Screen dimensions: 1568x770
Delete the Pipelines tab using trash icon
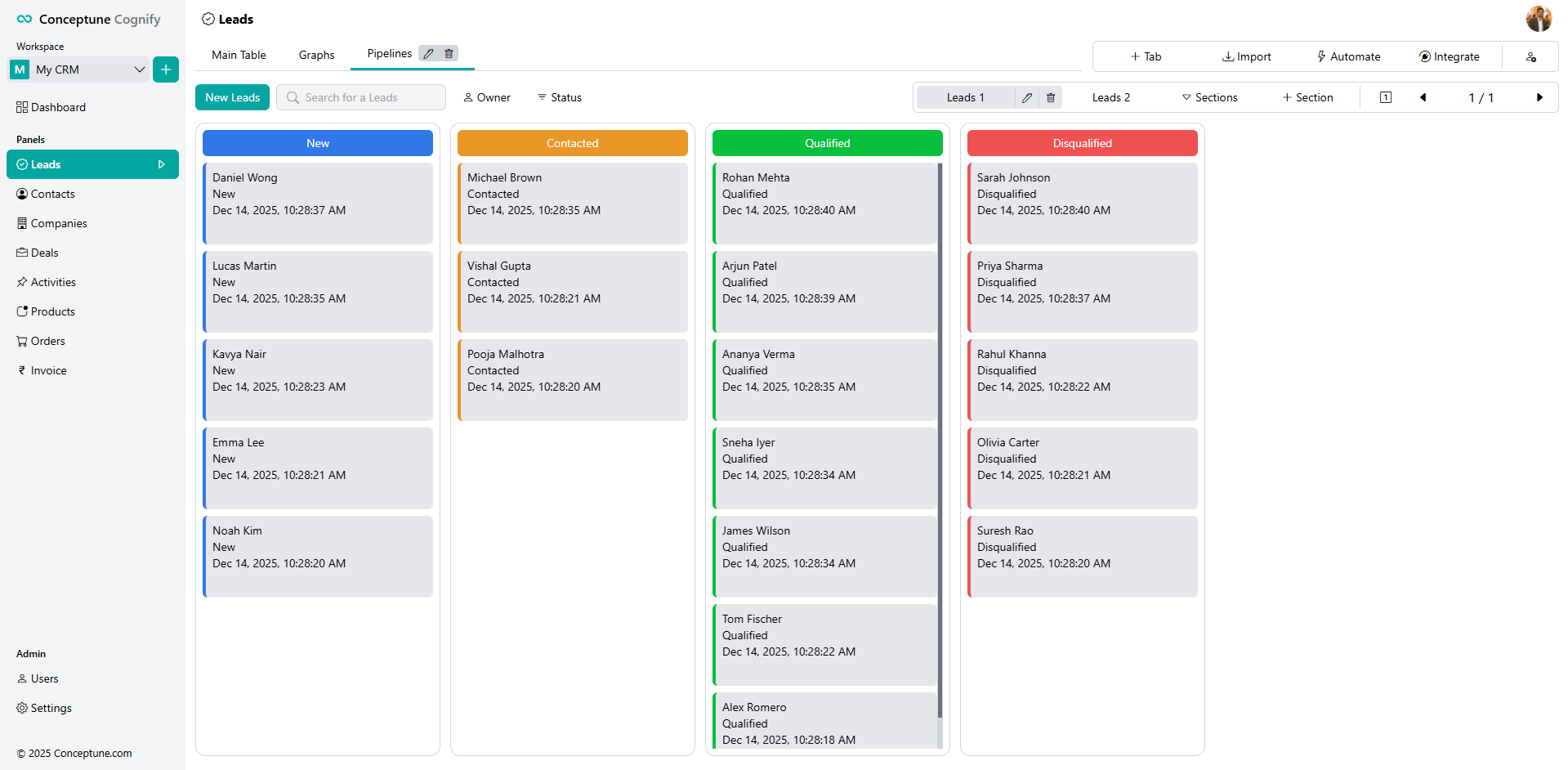[x=449, y=54]
